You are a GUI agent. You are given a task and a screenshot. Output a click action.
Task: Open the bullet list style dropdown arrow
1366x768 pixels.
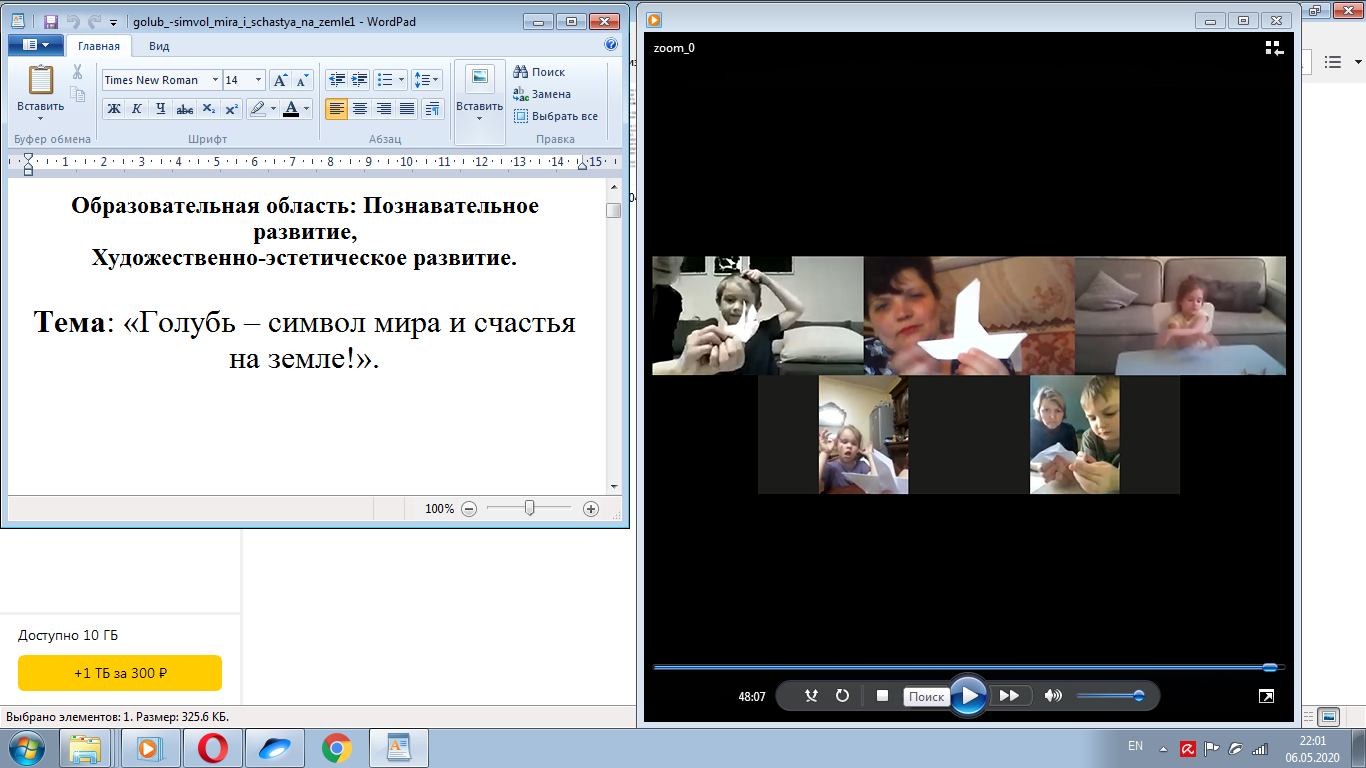coord(402,80)
